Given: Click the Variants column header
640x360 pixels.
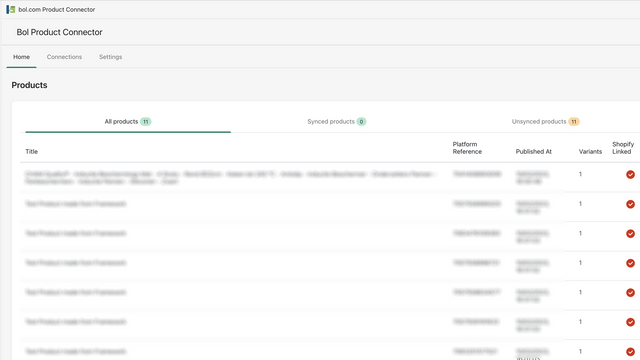Looking at the screenshot, I should click(590, 151).
